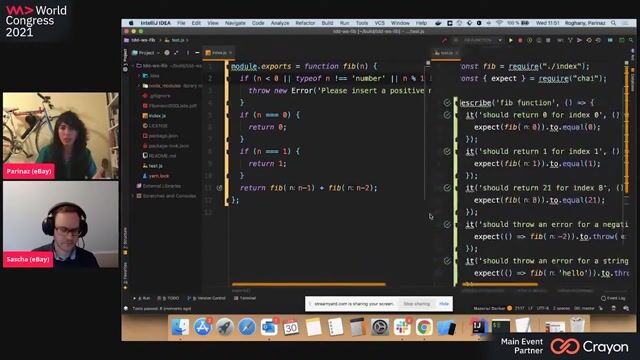Viewport: 640px width, 360px height.
Task: Click the gutter run icon beside string error test
Action: [x=447, y=261]
